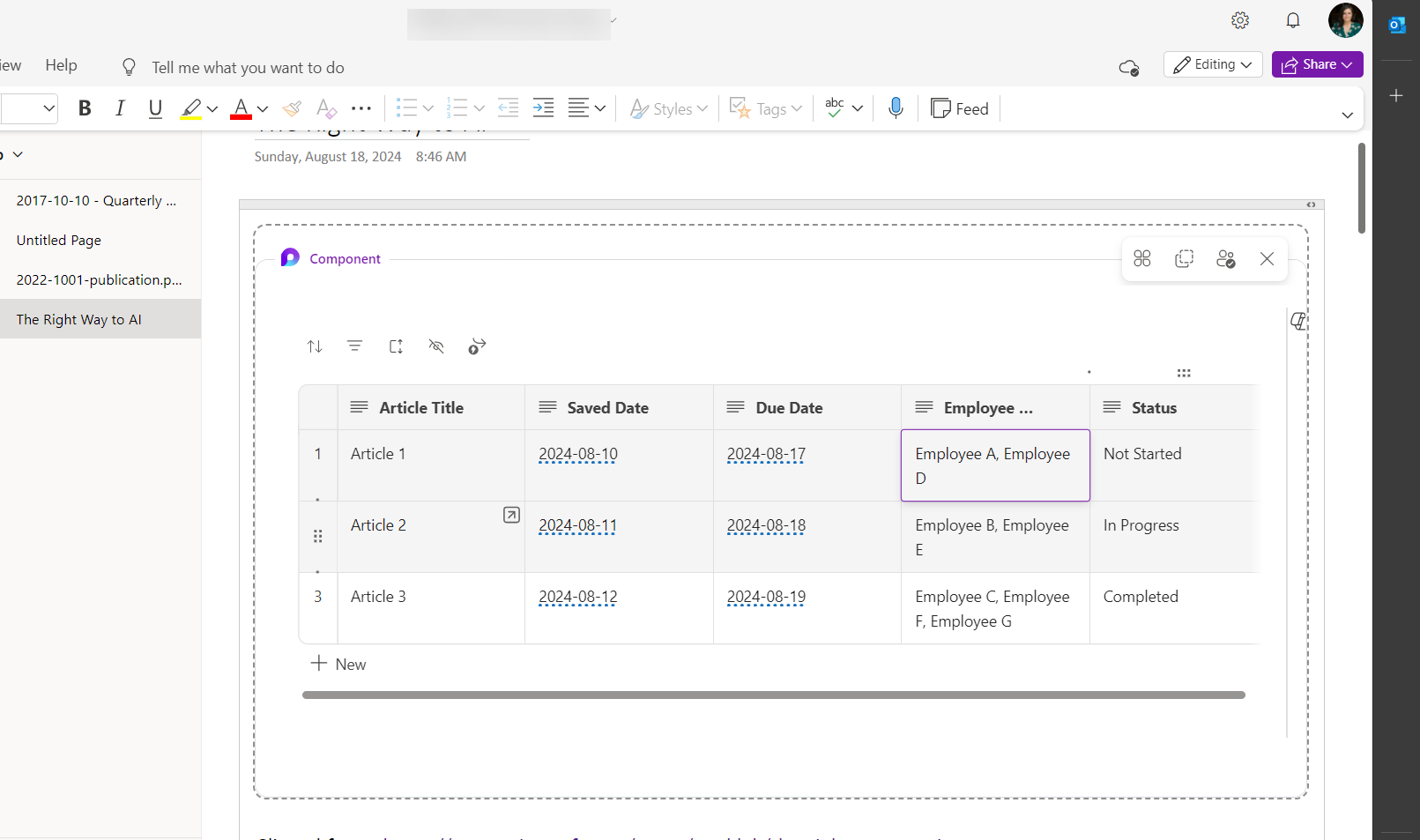1420x840 pixels.
Task: Hide fields using the eye-slash toggle
Action: coord(436,346)
